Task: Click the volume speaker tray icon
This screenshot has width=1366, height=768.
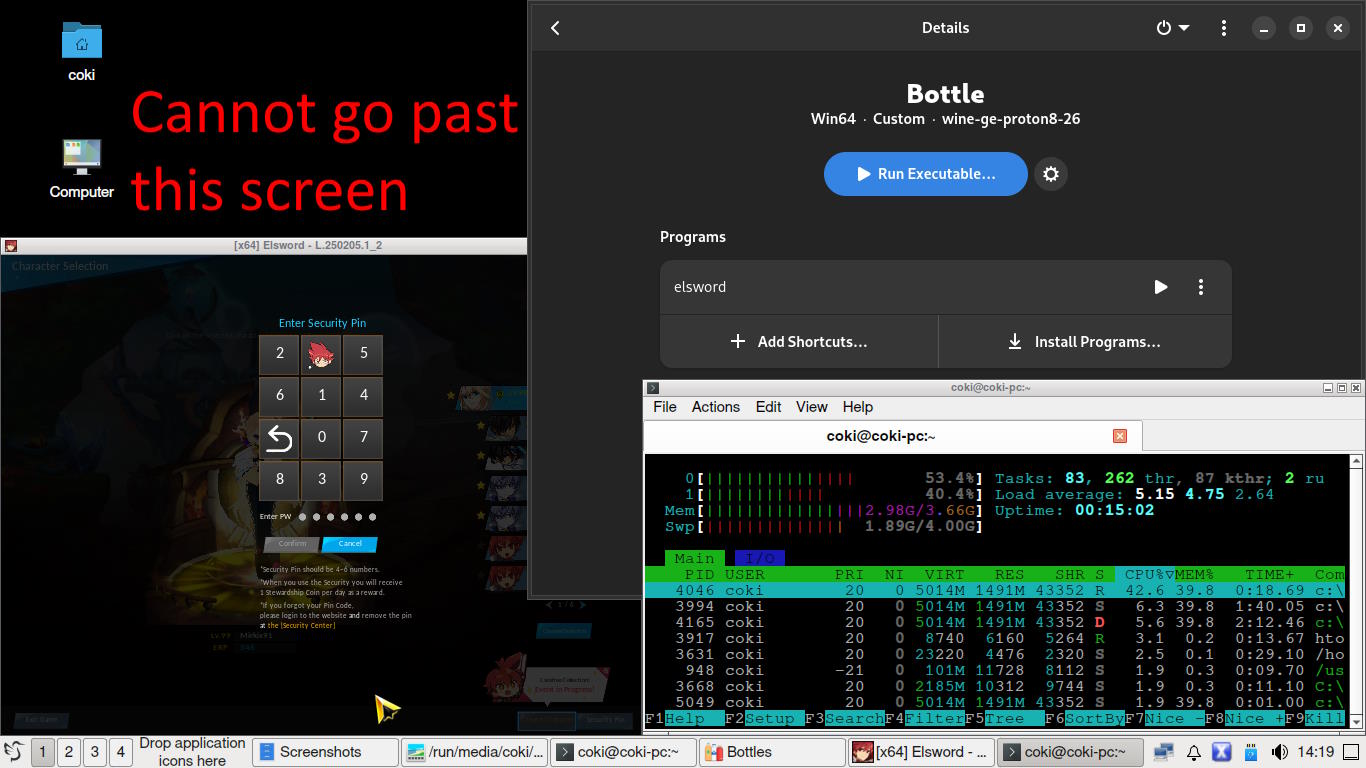Action: click(1279, 752)
